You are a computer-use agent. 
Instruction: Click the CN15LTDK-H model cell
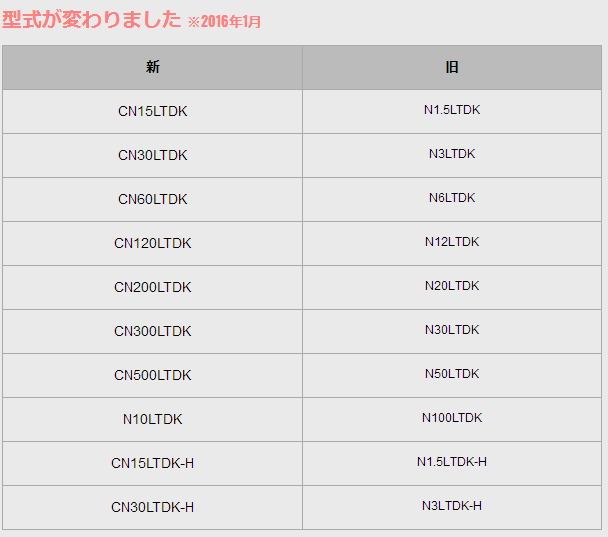click(x=152, y=463)
